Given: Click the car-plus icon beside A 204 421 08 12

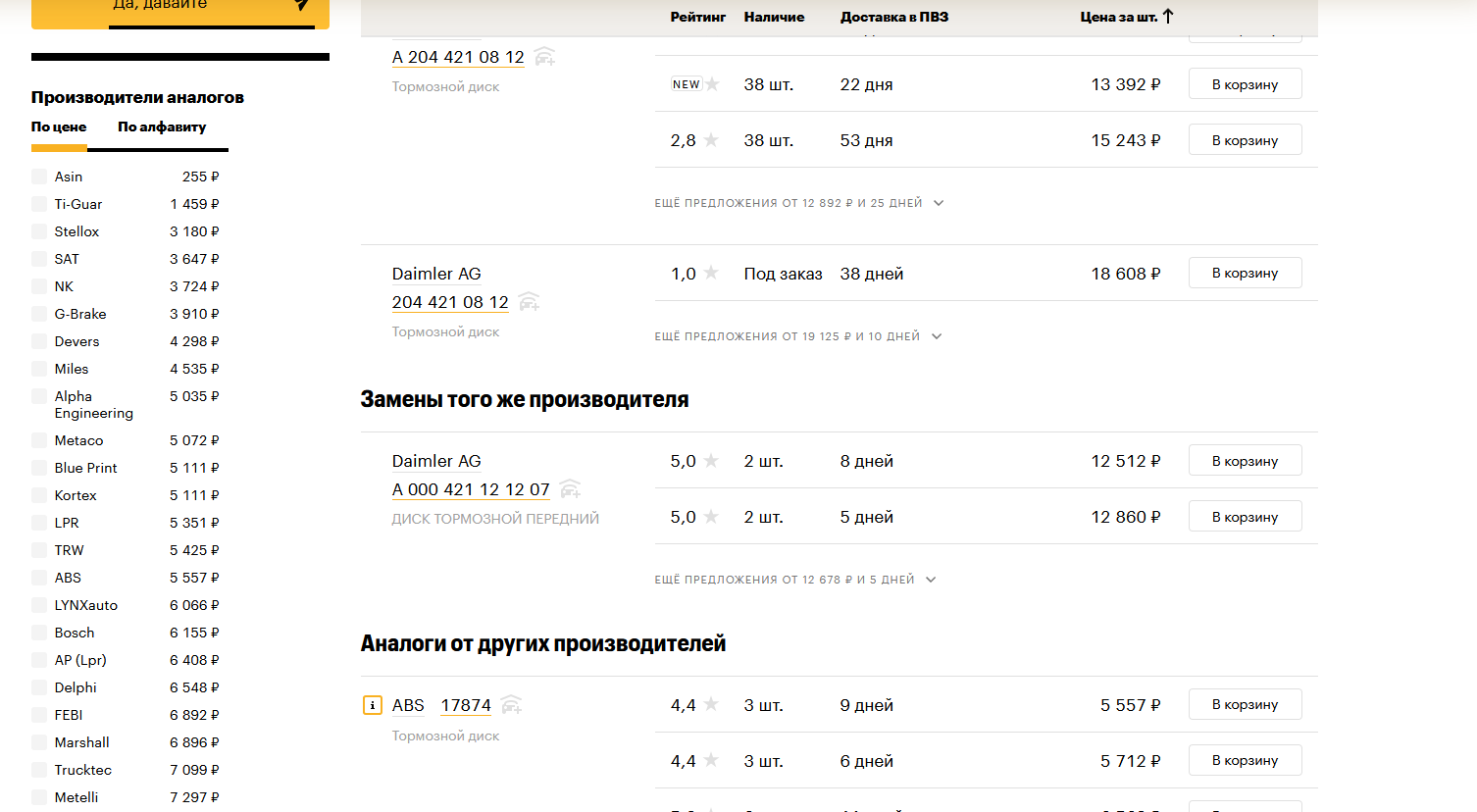Looking at the screenshot, I should point(544,57).
